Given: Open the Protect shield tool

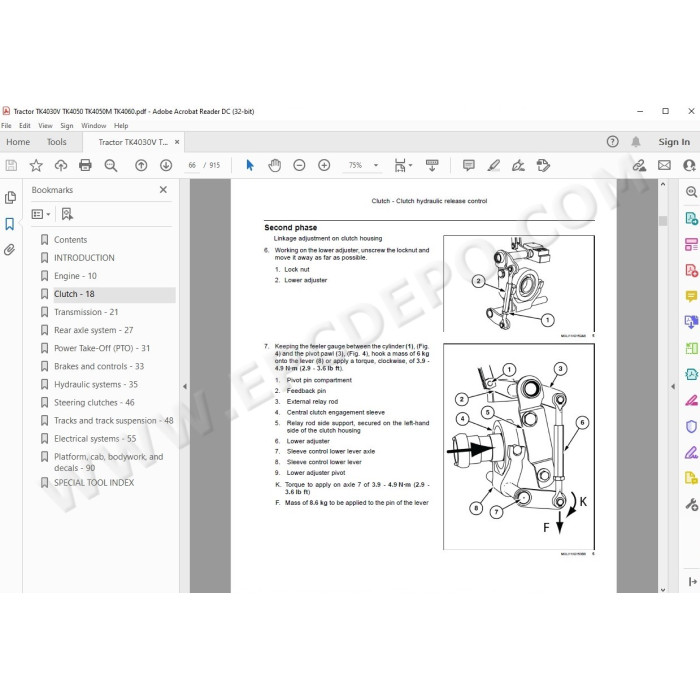Looking at the screenshot, I should [691, 426].
